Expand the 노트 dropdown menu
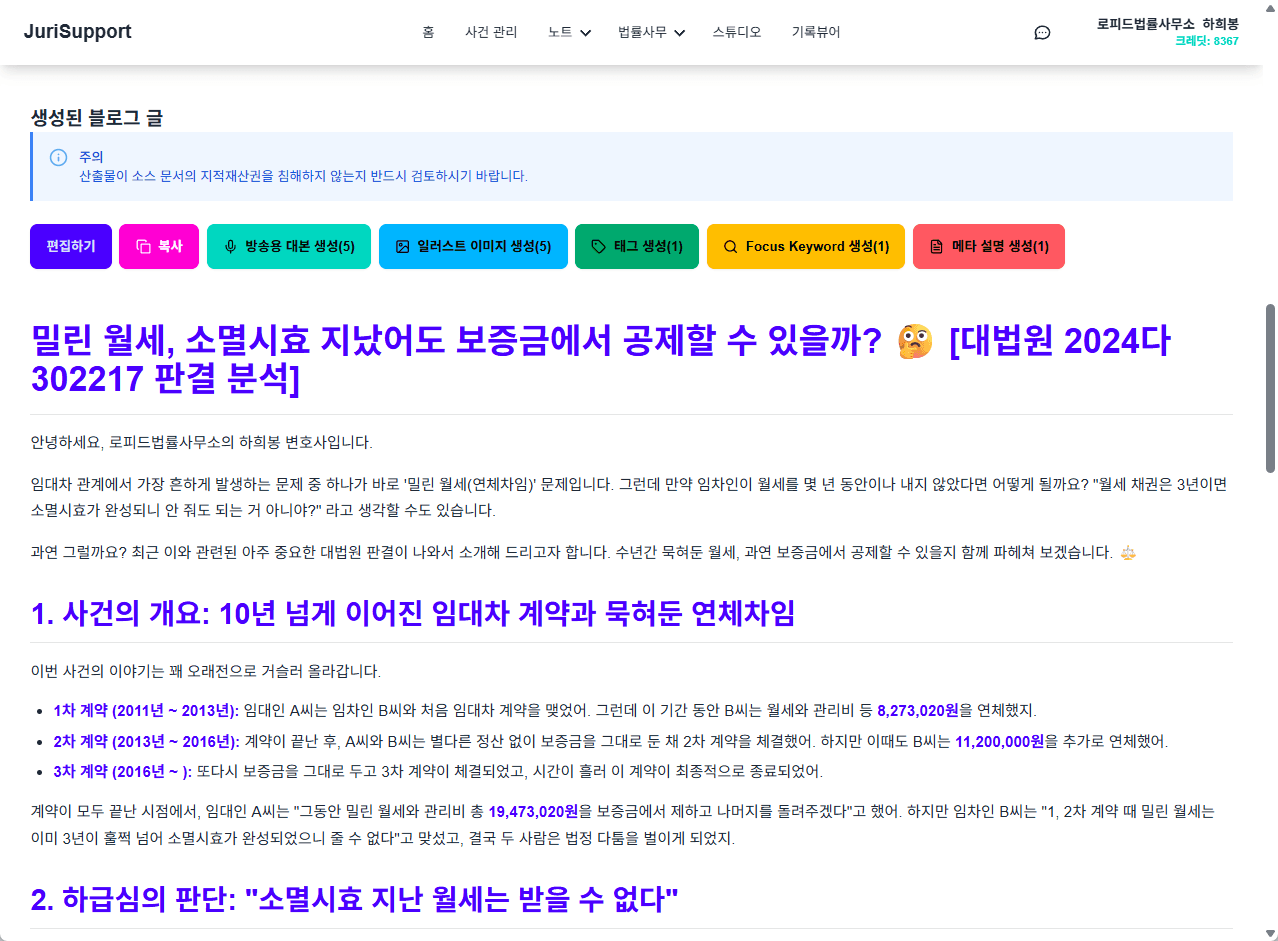This screenshot has width=1278, height=941. click(568, 32)
